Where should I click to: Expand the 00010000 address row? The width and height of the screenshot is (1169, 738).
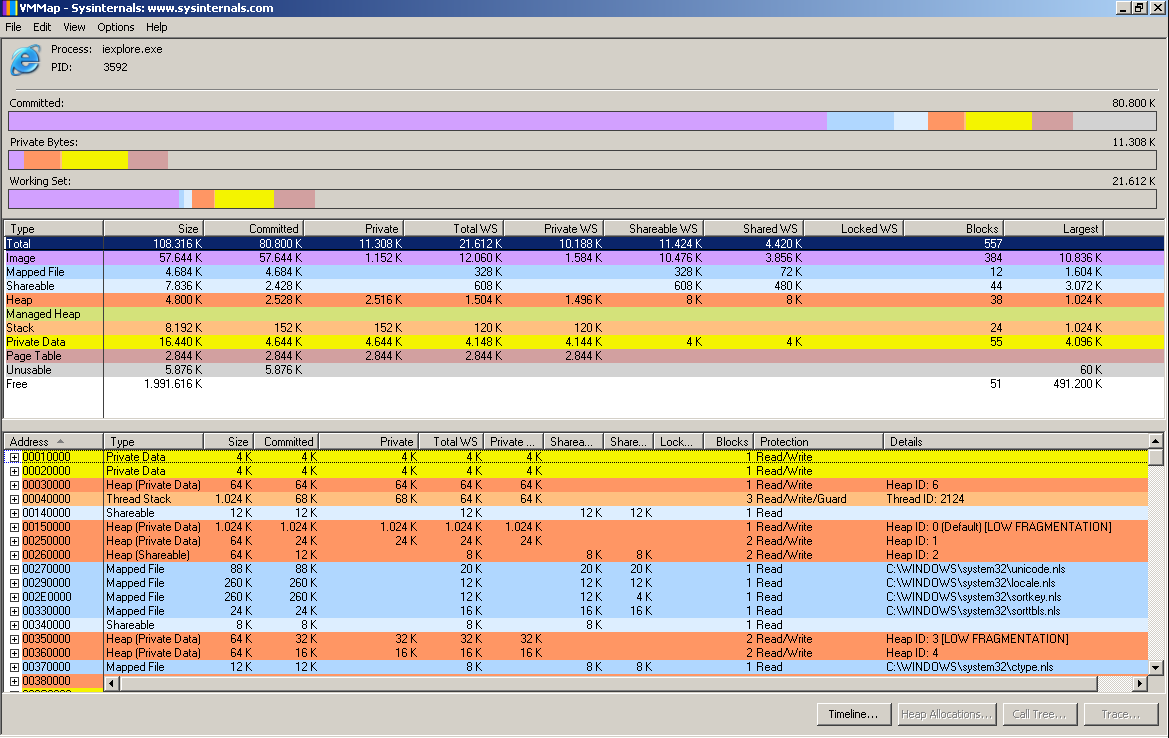pos(14,457)
